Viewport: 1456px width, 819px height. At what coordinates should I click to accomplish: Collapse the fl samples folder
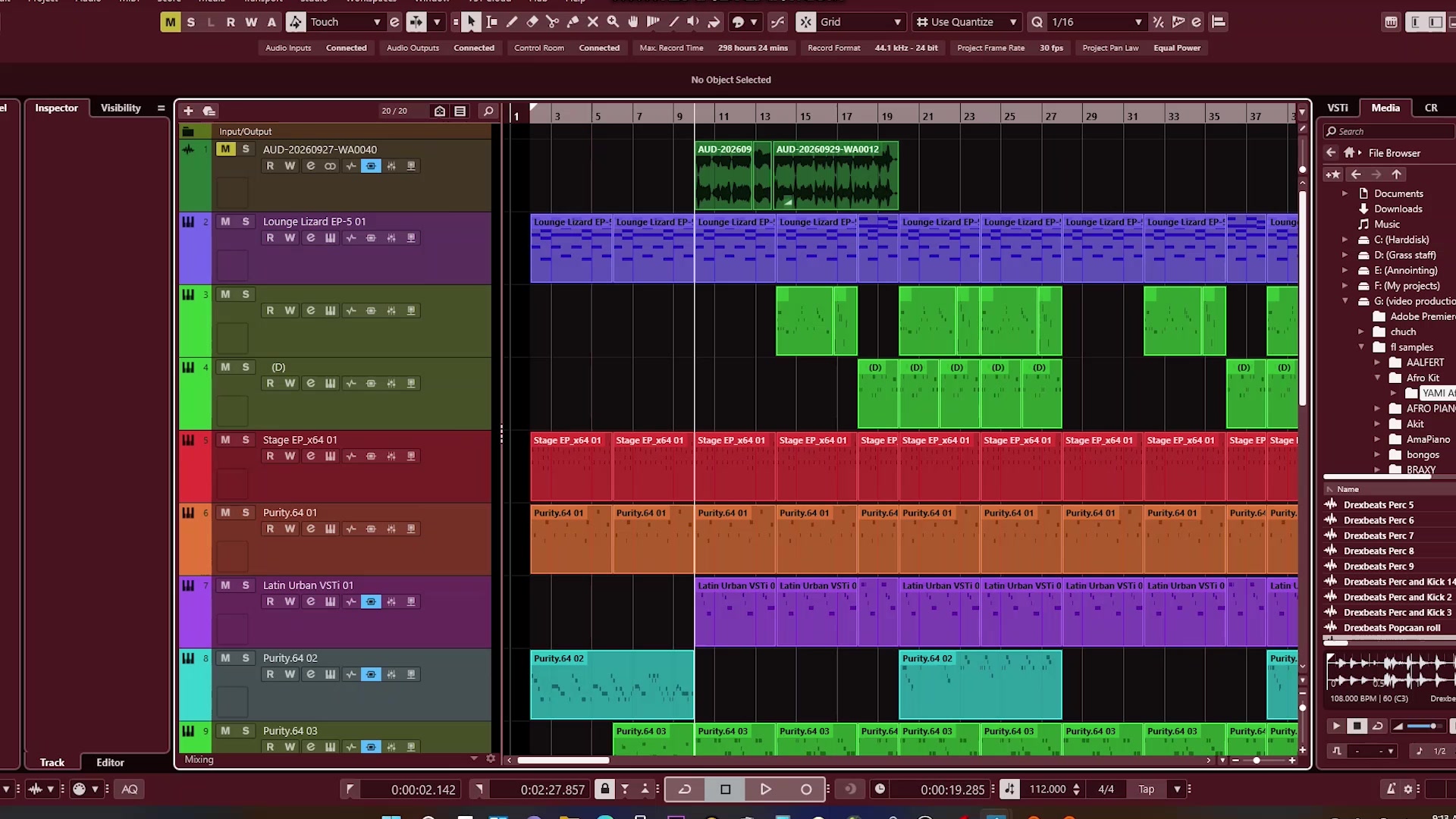pyautogui.click(x=1361, y=347)
